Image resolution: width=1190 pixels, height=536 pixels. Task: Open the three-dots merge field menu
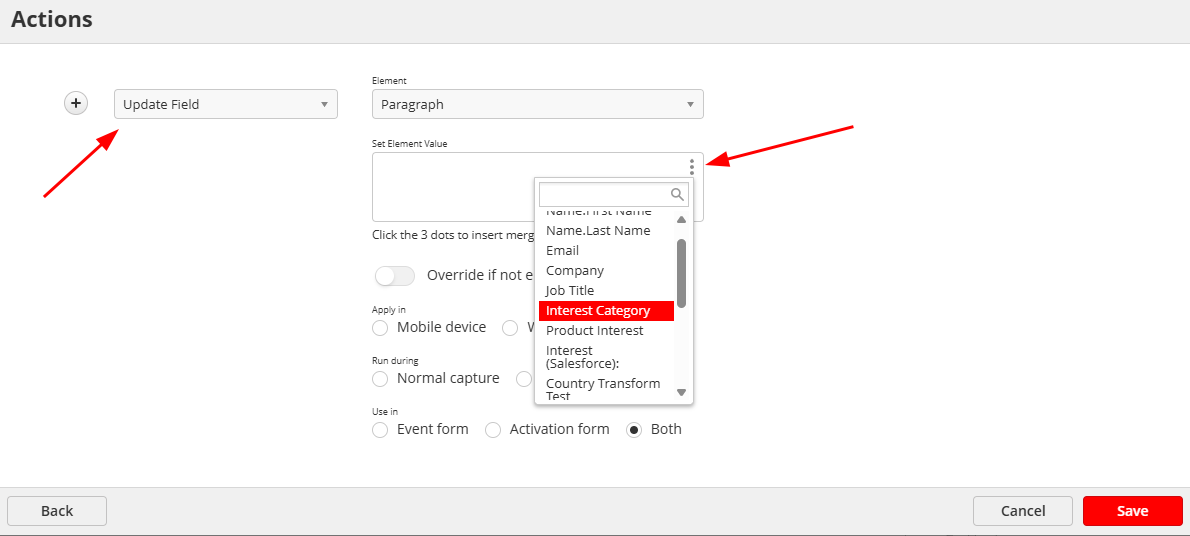tap(691, 167)
